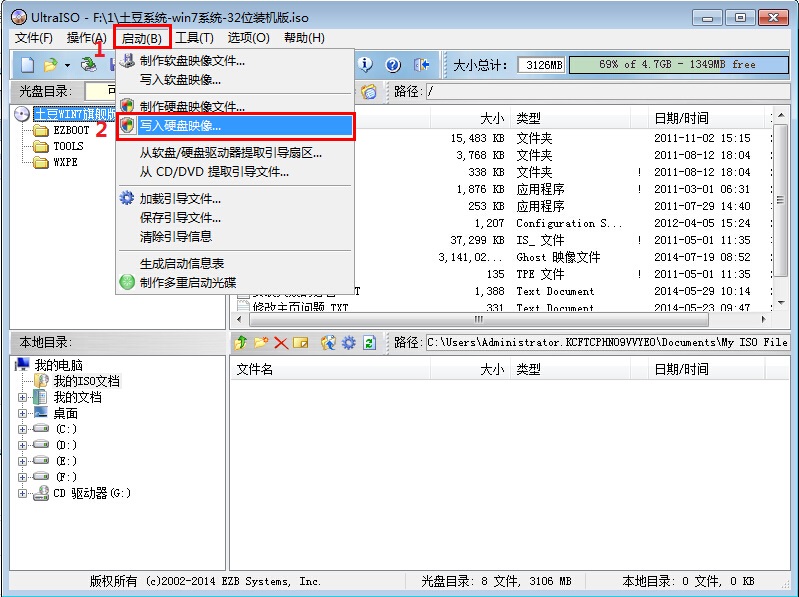The height and width of the screenshot is (597, 799).
Task: Sort the disc list by 大小 column header
Action: point(470,119)
